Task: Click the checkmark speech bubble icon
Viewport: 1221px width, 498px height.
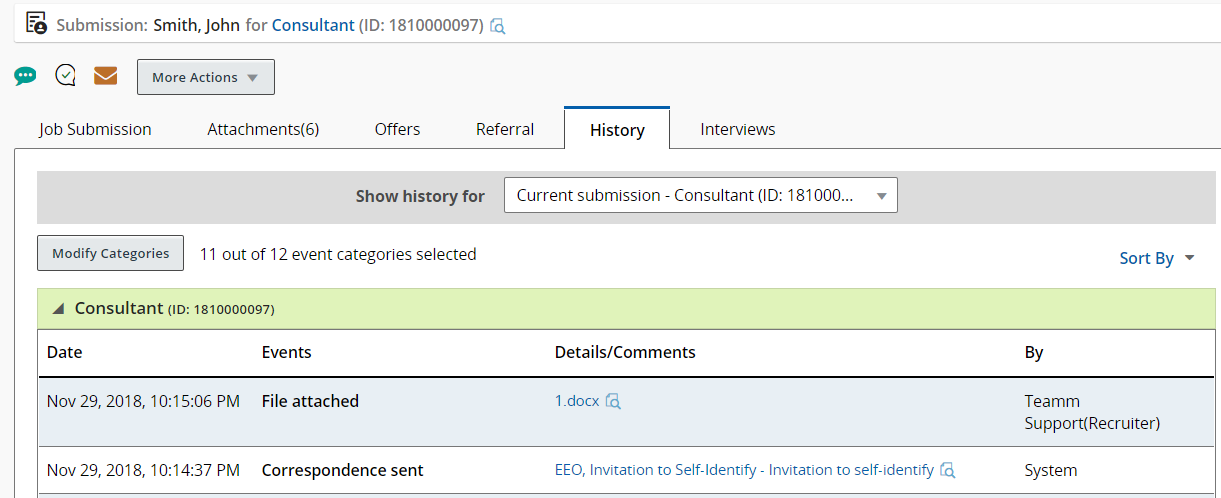Action: [66, 76]
